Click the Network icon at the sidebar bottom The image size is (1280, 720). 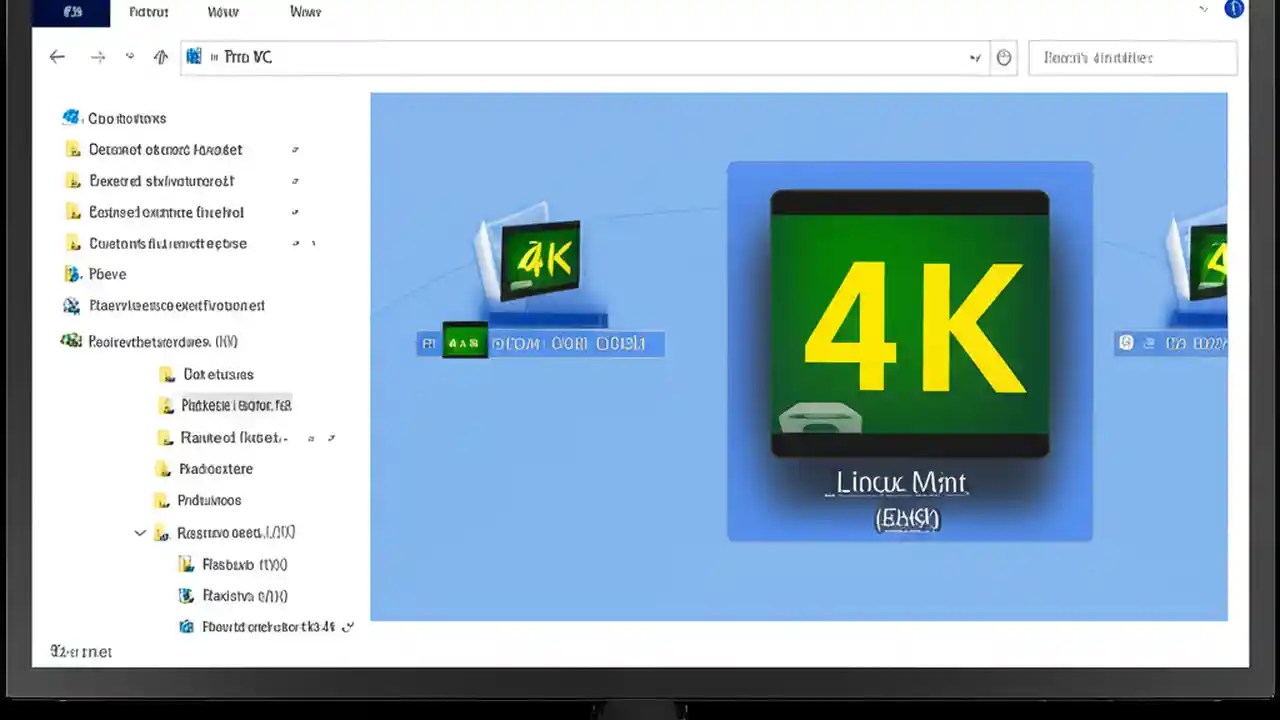(186, 627)
